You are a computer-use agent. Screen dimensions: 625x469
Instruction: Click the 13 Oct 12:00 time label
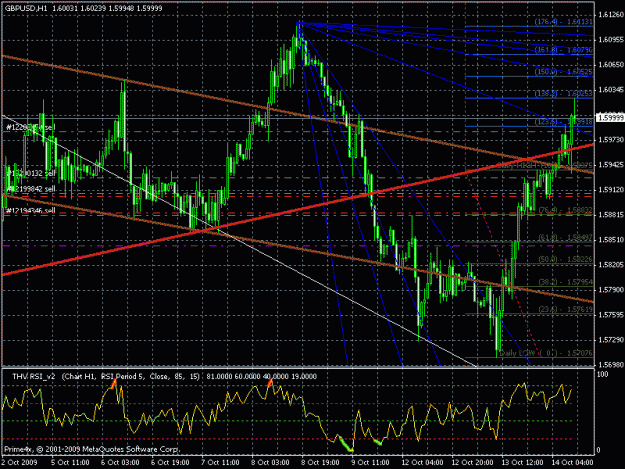522,462
